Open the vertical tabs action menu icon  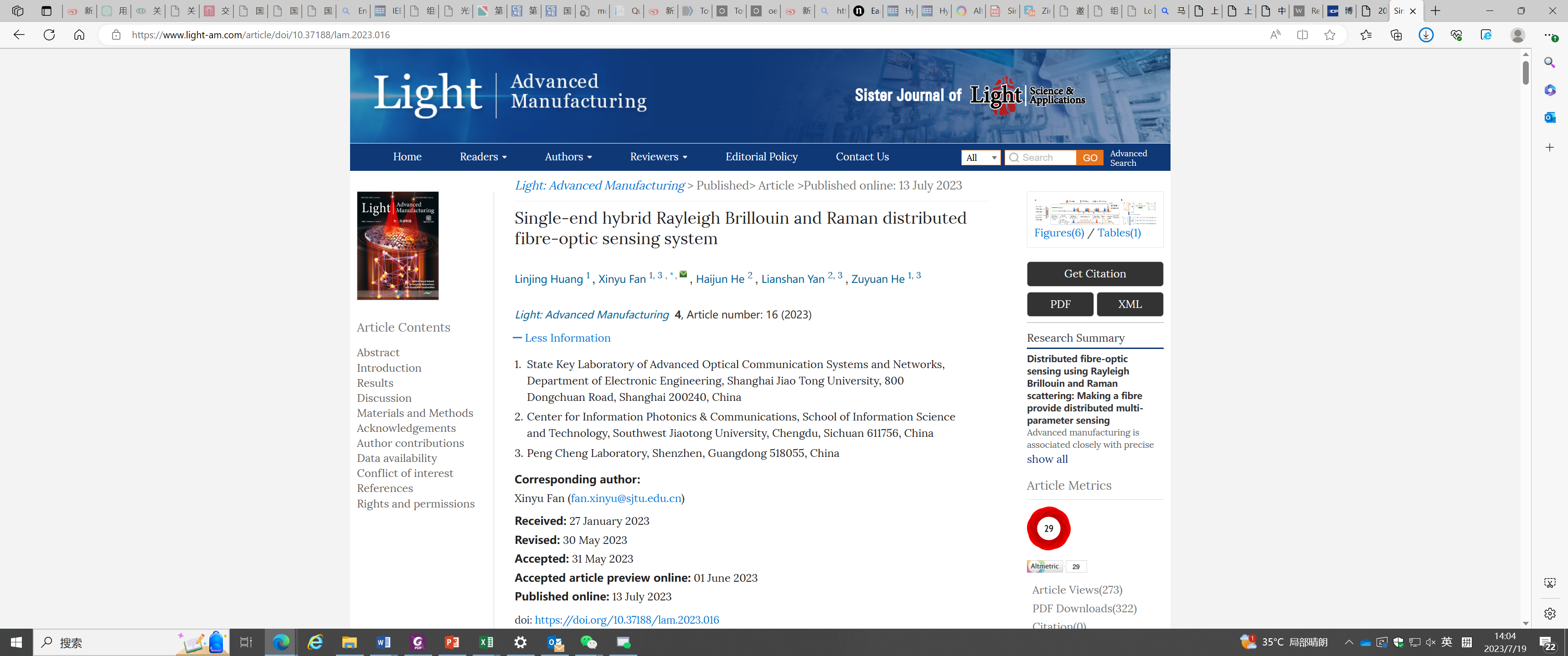tap(46, 11)
